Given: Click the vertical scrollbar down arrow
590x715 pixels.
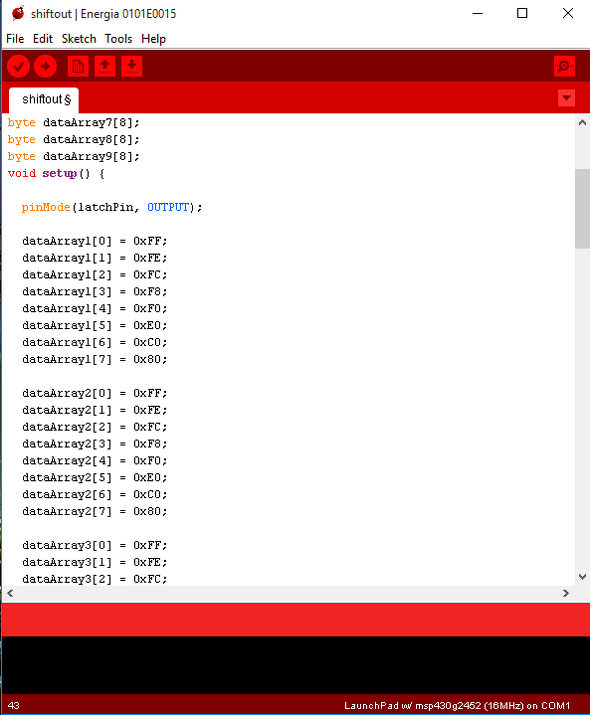Looking at the screenshot, I should [582, 577].
